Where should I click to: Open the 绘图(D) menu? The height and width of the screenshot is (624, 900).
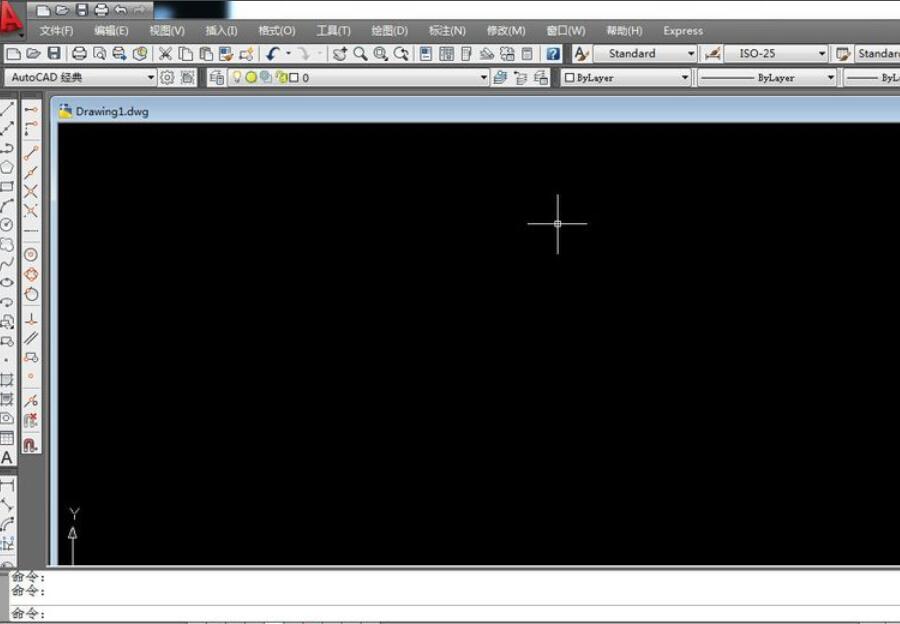[x=389, y=31]
